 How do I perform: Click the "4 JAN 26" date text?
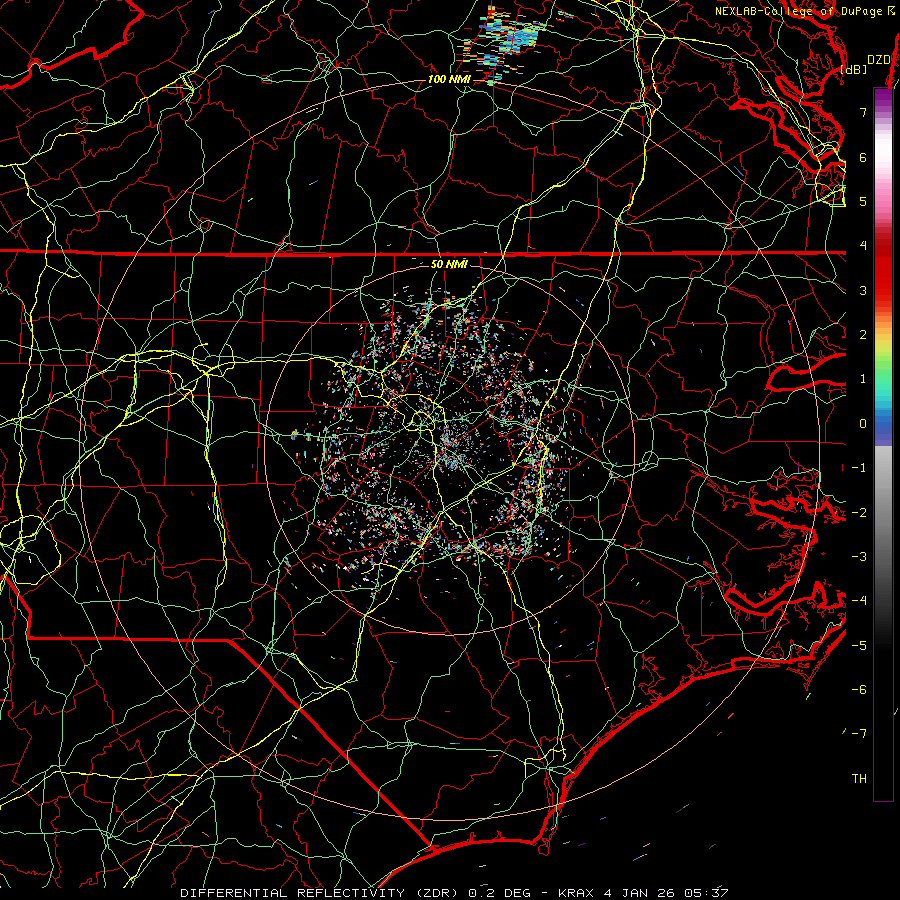tap(638, 893)
